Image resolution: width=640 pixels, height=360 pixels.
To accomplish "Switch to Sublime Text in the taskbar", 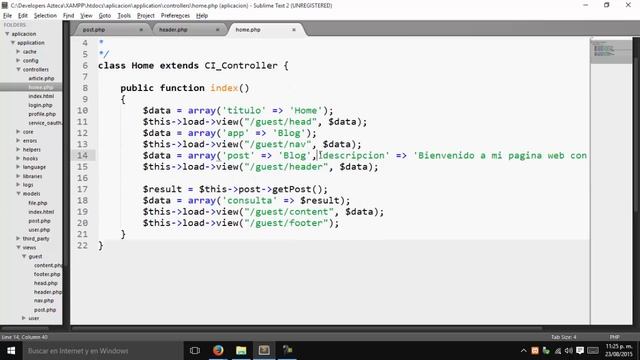I will click(264, 351).
